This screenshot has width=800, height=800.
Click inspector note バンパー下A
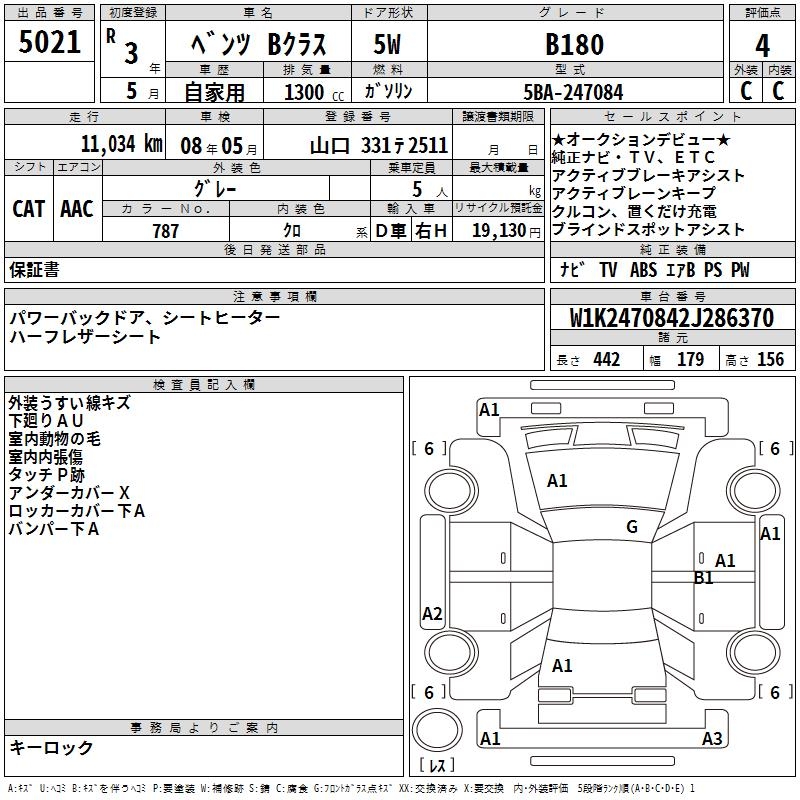click(x=54, y=529)
